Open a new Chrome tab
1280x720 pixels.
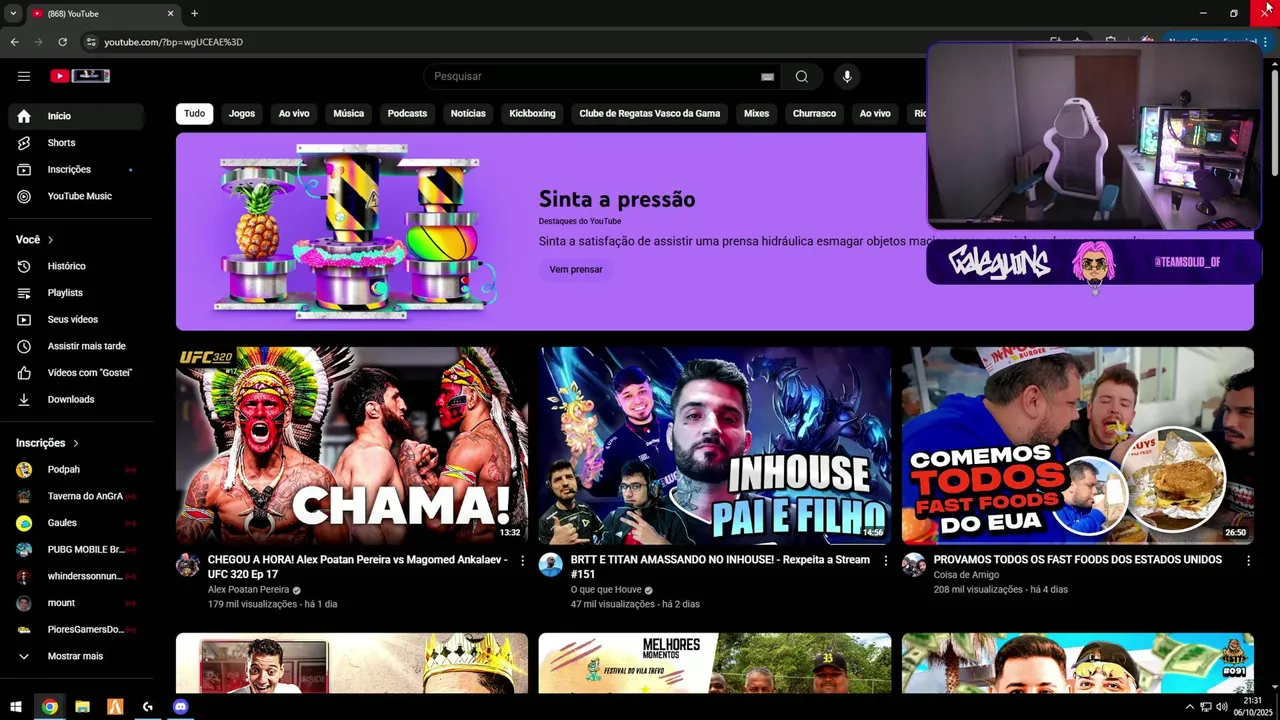tap(194, 13)
